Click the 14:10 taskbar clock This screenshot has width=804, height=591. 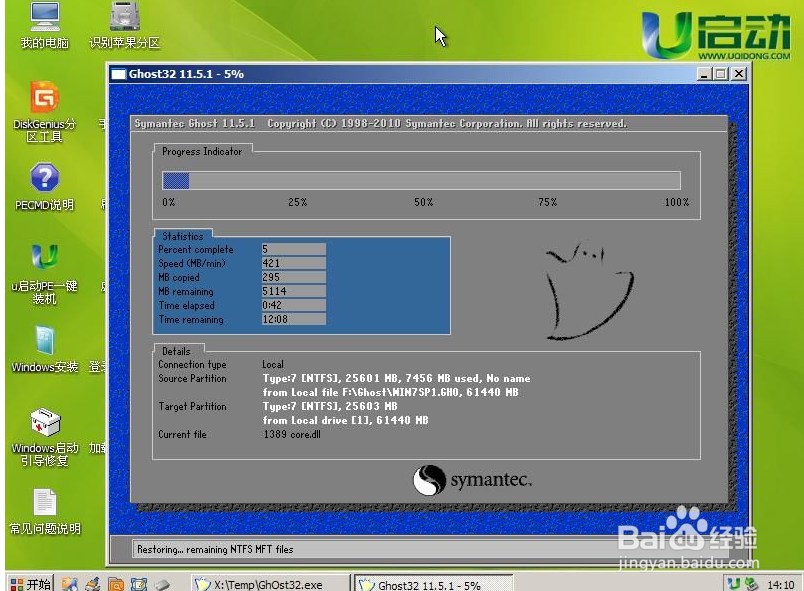(x=780, y=584)
